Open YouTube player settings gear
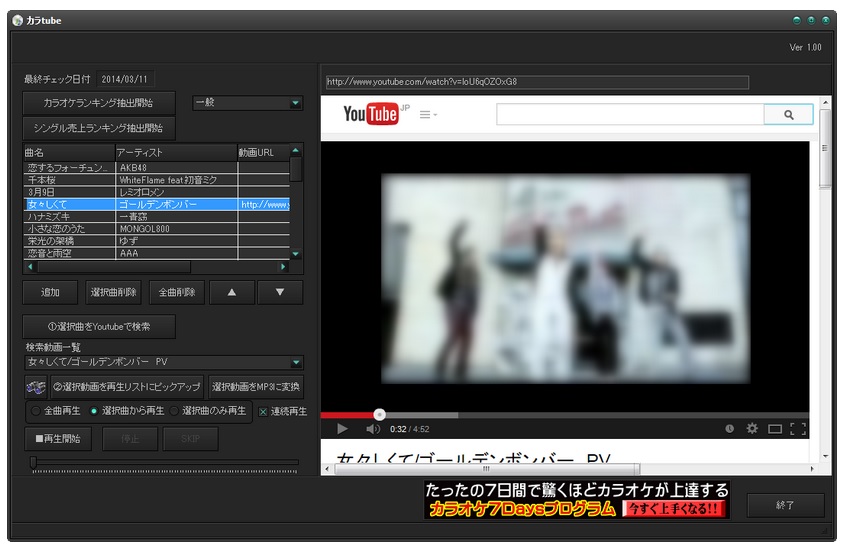Viewport: 846px width, 554px height. [752, 429]
